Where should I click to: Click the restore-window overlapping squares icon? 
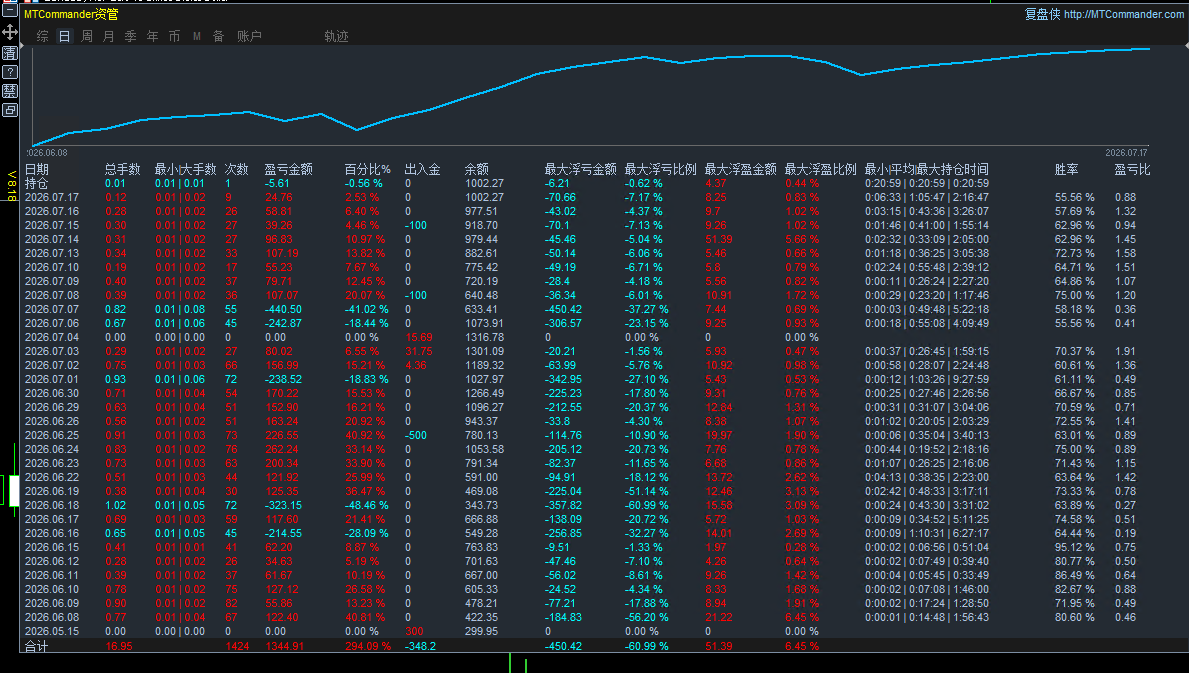[x=10, y=110]
